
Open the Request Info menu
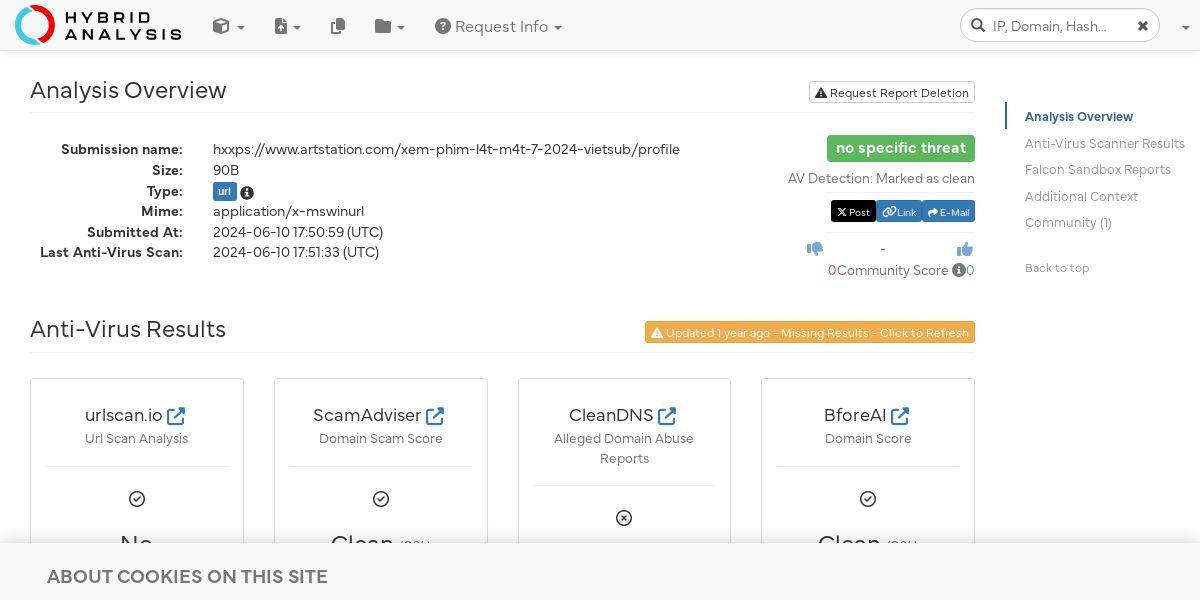click(498, 27)
